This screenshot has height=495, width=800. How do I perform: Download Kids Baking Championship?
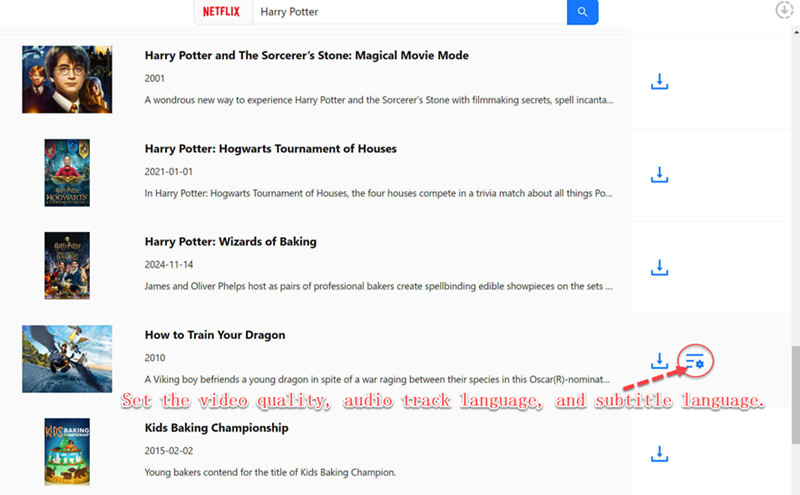point(659,454)
